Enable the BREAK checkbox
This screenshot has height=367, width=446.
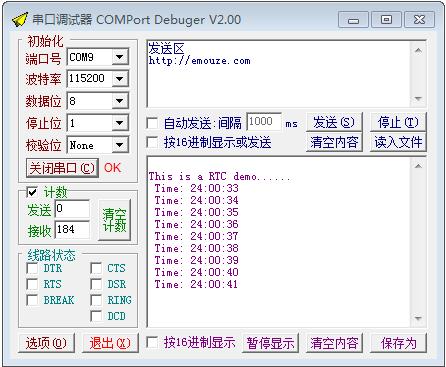32,300
